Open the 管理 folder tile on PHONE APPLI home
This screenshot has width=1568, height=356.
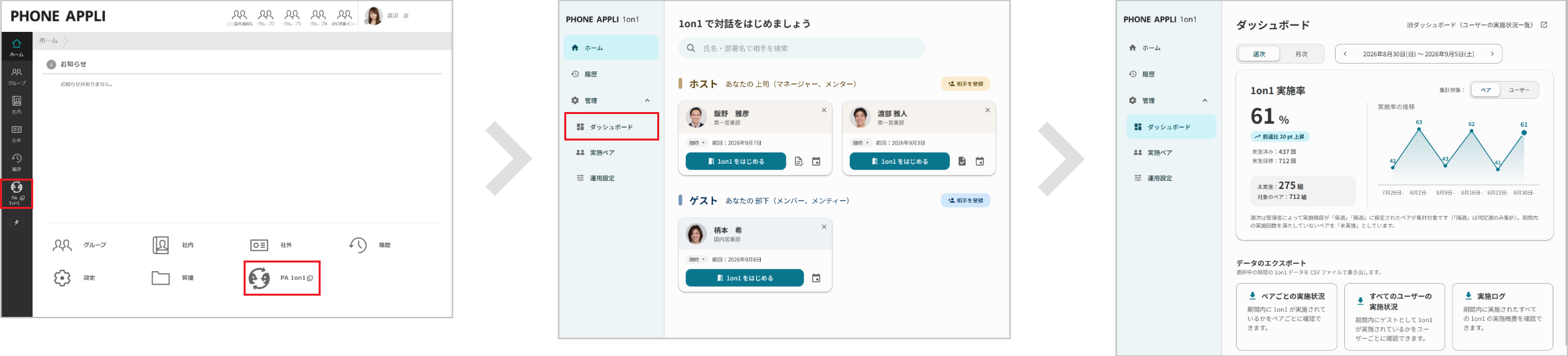pyautogui.click(x=173, y=278)
